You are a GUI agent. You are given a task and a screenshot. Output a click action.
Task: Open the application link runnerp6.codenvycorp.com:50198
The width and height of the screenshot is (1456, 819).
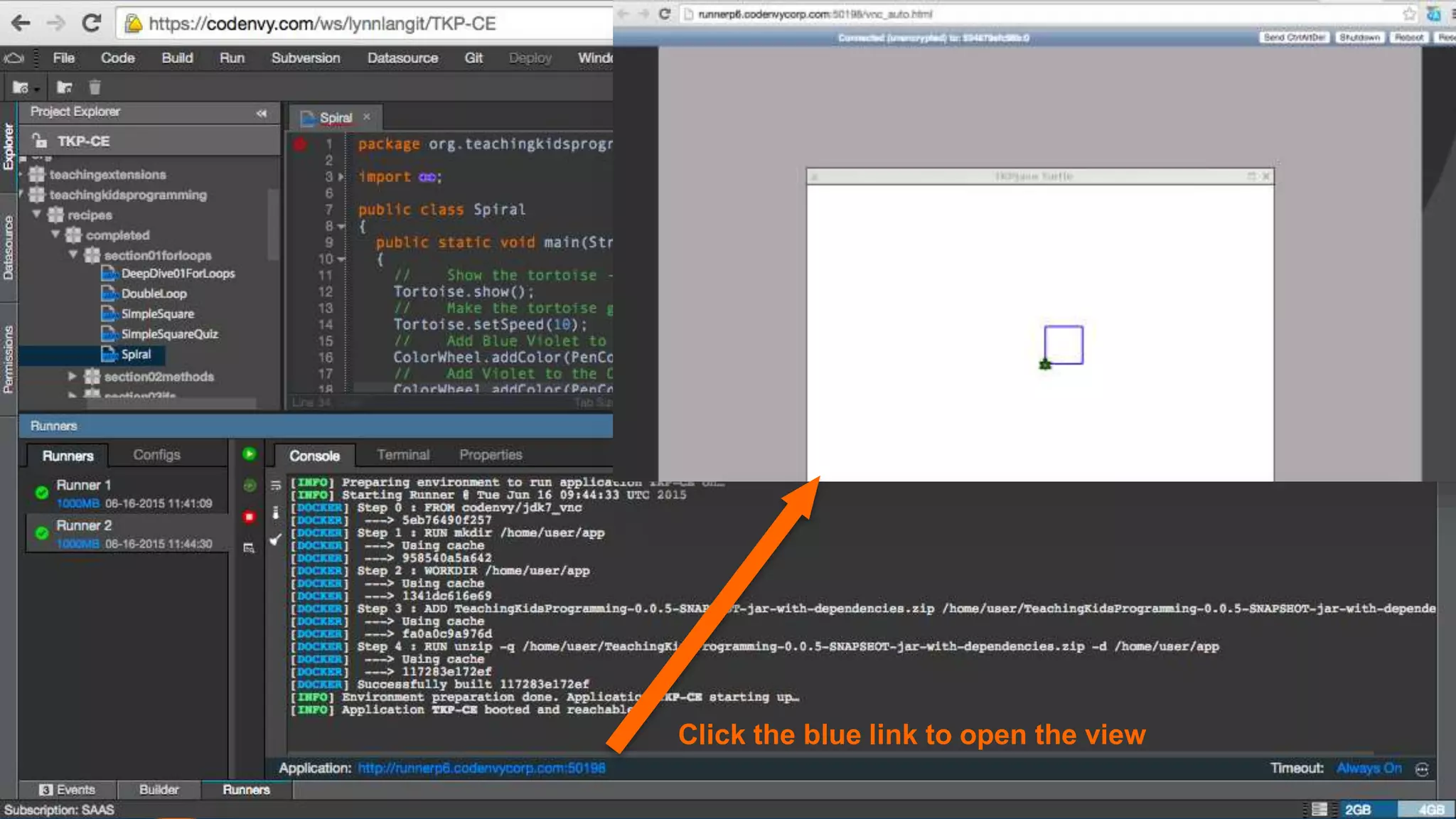click(481, 769)
